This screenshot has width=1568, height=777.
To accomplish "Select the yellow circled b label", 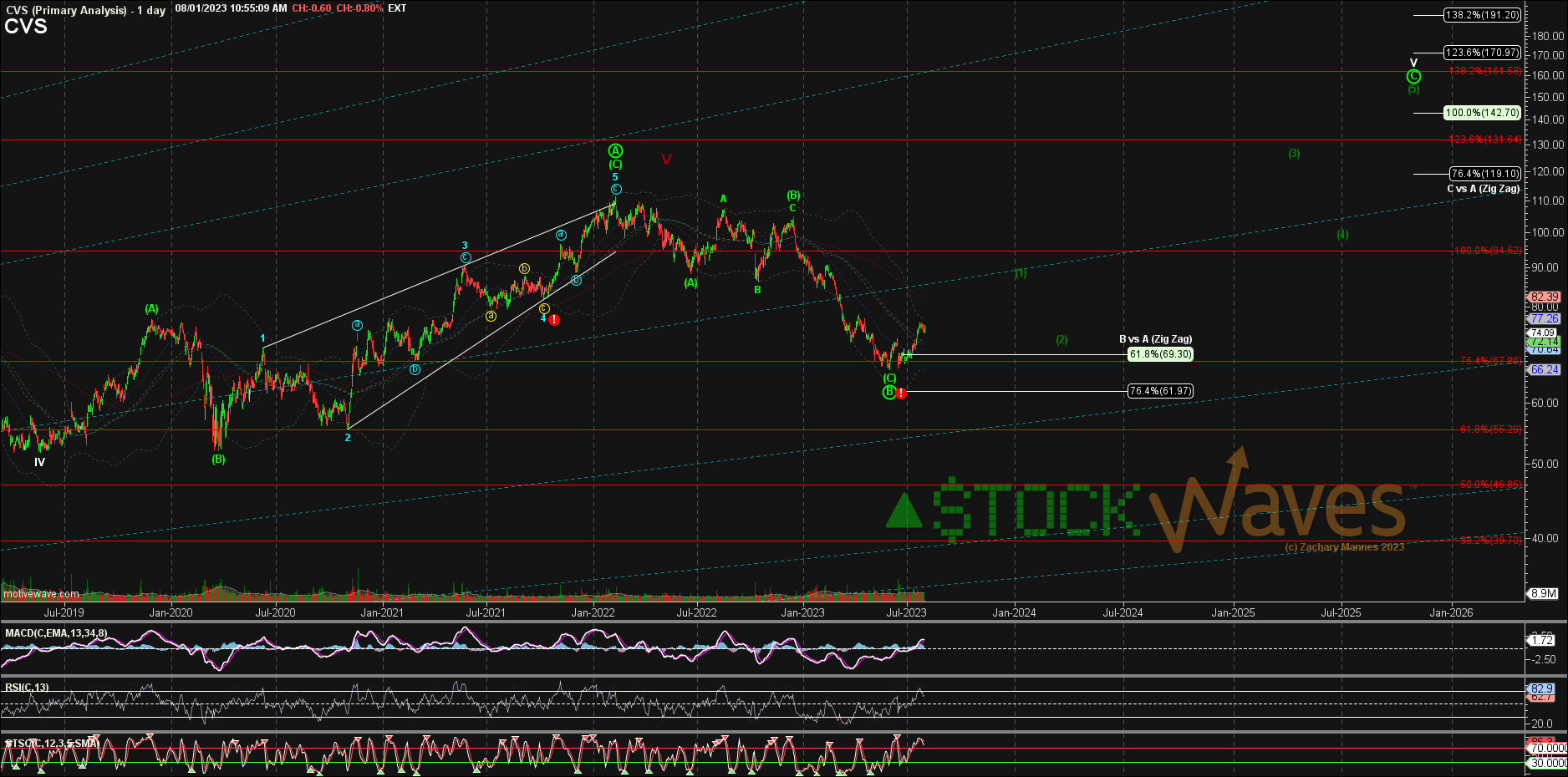I will pos(524,268).
